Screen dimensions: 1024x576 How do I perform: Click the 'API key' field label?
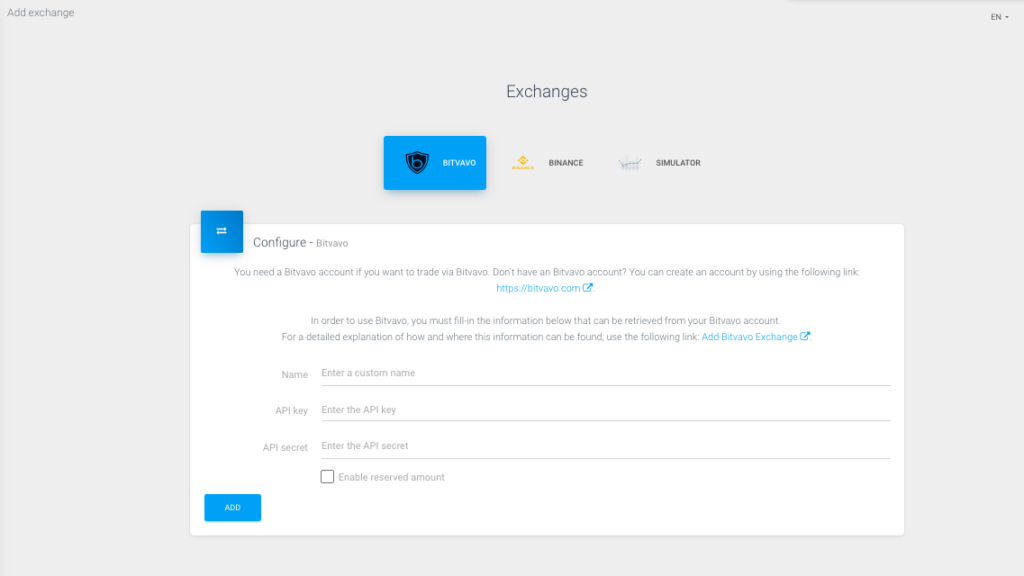[x=291, y=411]
